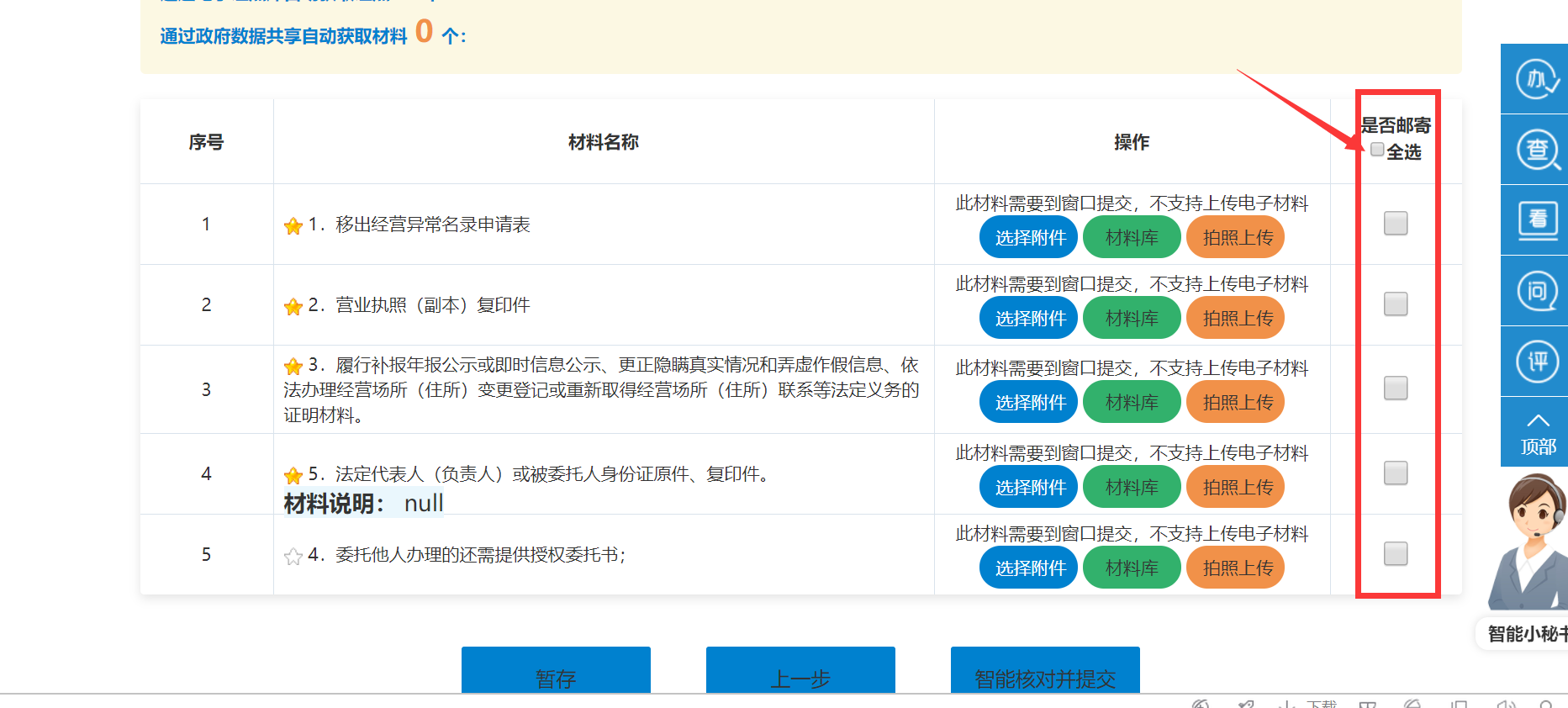Click 材料库 for 授权委托书 row
This screenshot has height=708, width=1568.
(x=1132, y=568)
